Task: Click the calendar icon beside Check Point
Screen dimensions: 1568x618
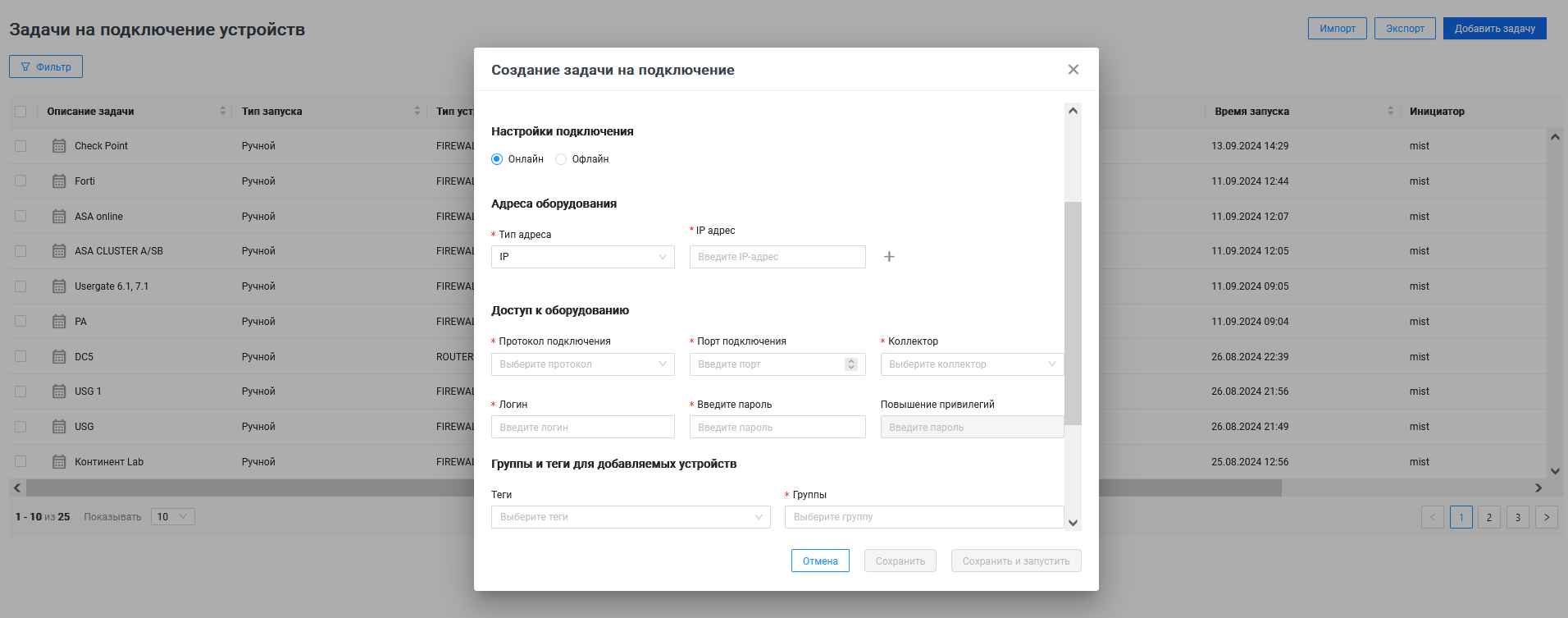Action: tap(59, 146)
